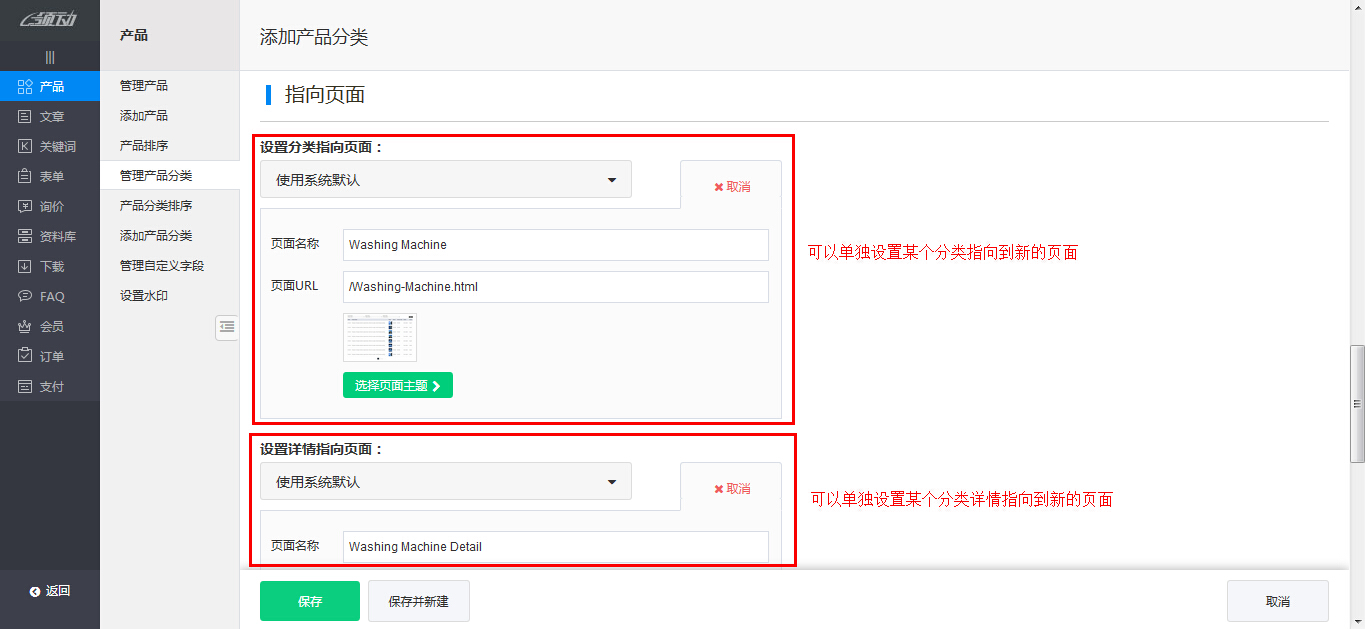1365x629 pixels.
Task: Expand the 设置分类指向页面 dropdown
Action: click(446, 180)
